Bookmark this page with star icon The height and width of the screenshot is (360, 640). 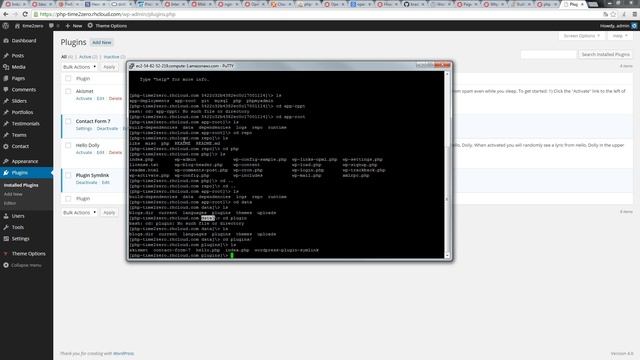click(613, 14)
